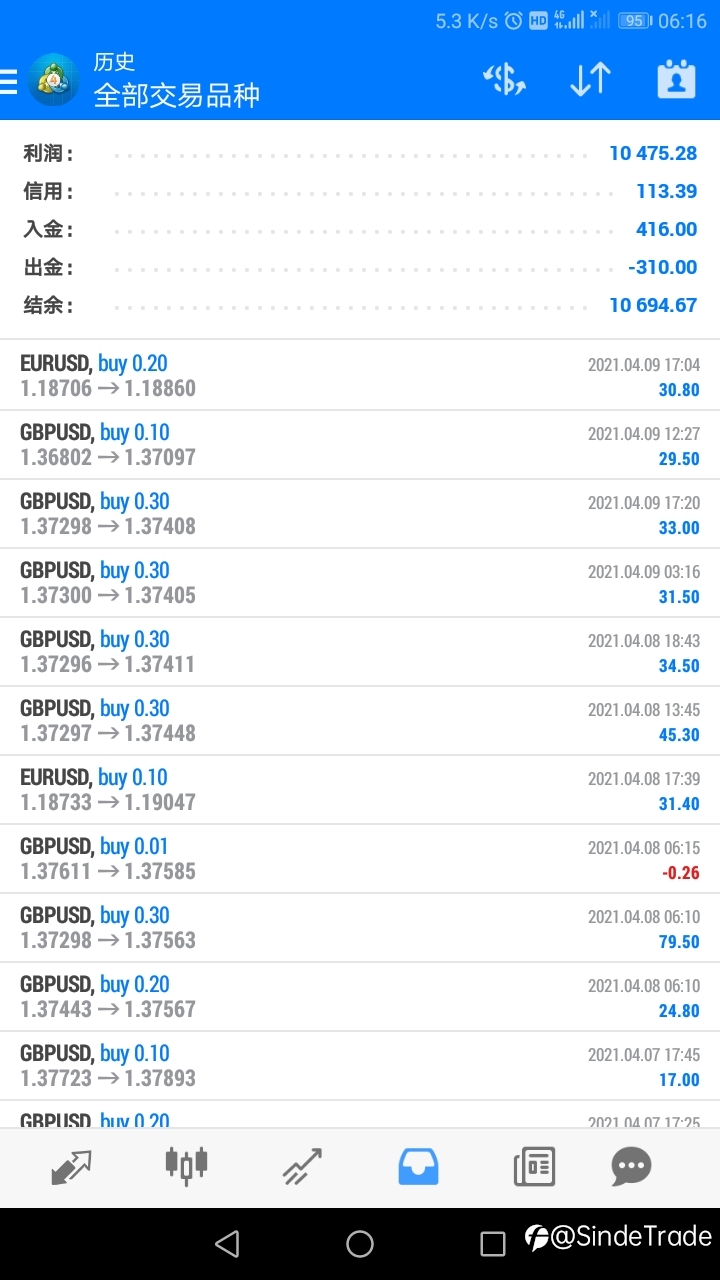Select GBPUSD buy 0.10 trade at 12:27
Viewport: 720px width, 1280px height.
click(360, 445)
